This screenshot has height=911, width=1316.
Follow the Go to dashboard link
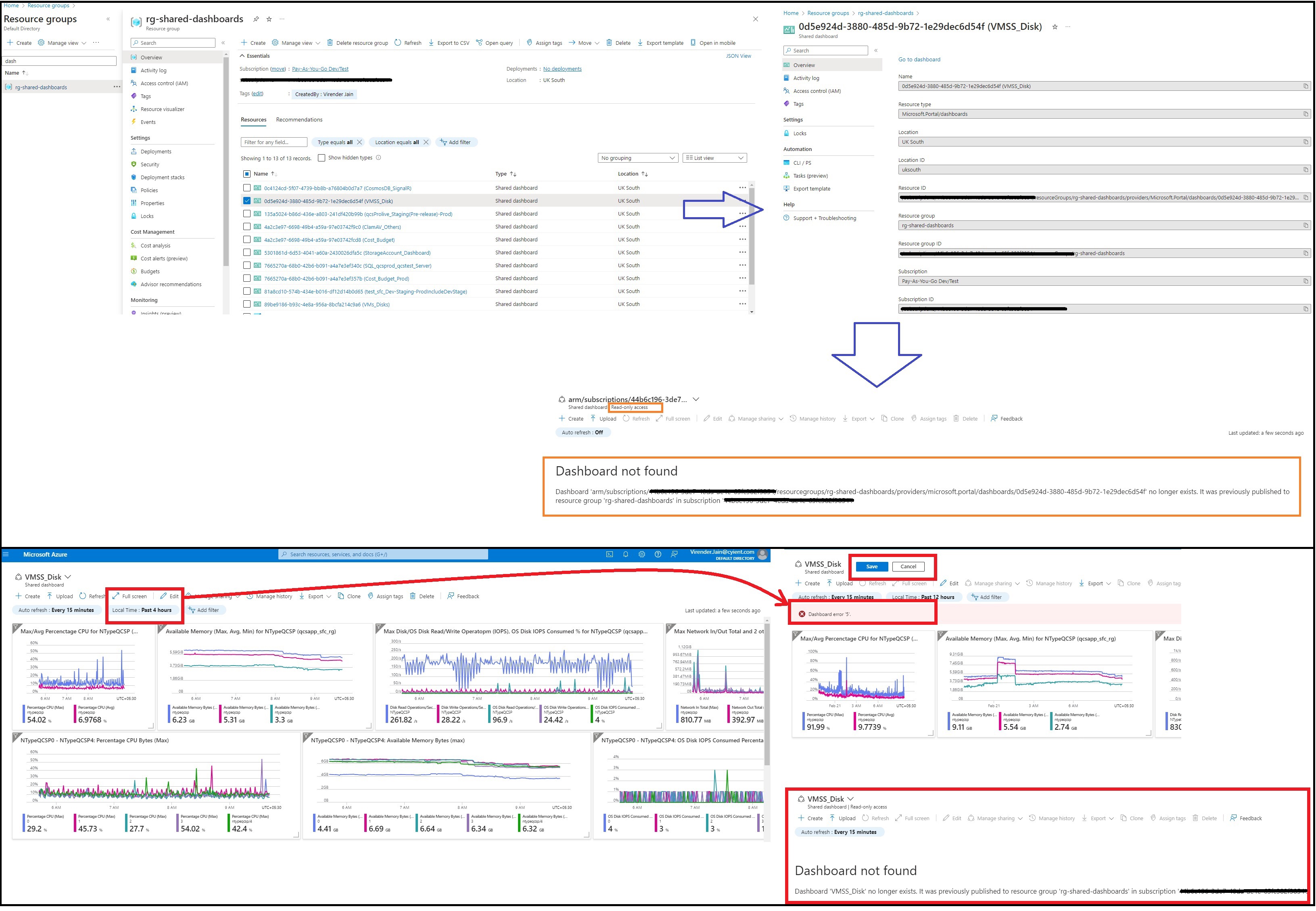coord(919,59)
